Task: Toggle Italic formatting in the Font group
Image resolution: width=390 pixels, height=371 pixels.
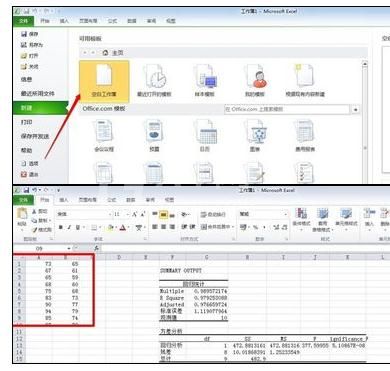Action: 69,227
